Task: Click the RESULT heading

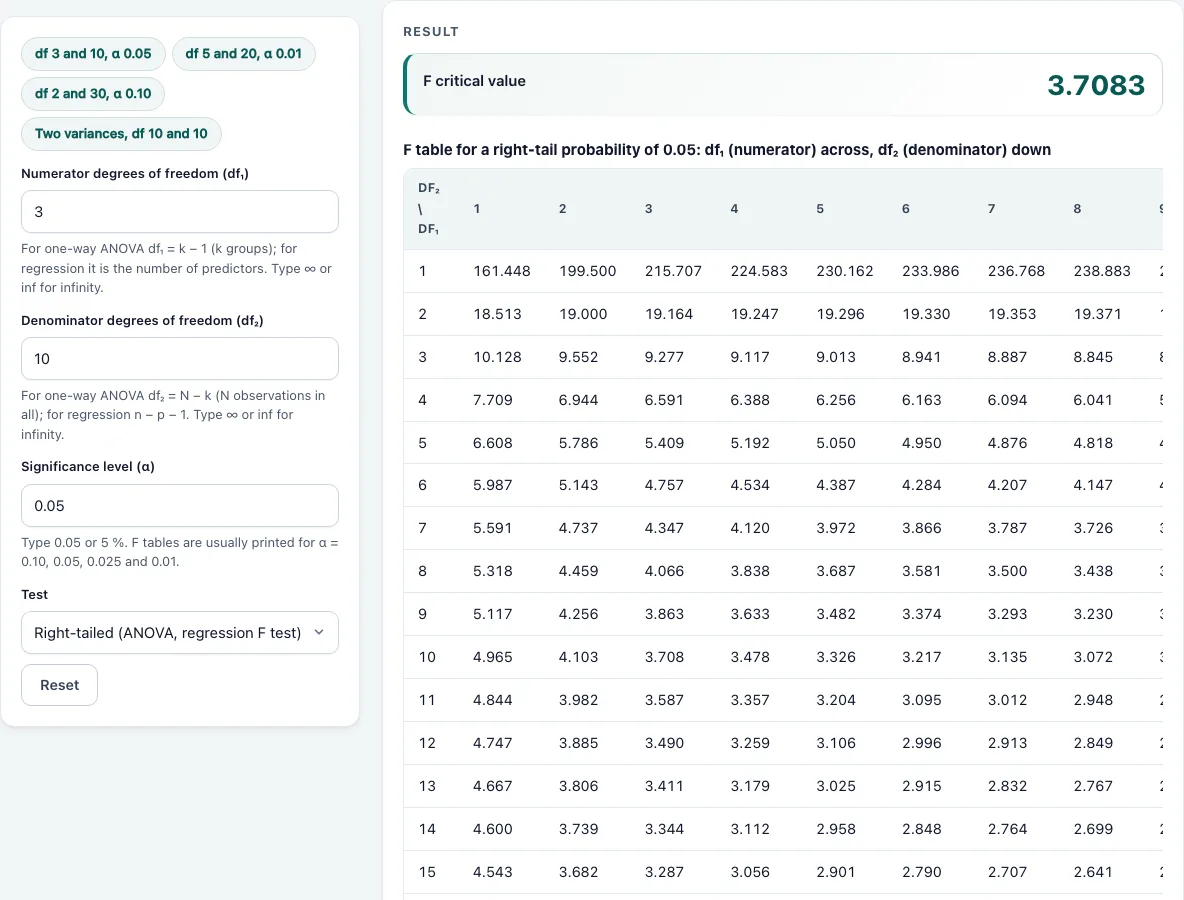Action: (431, 32)
